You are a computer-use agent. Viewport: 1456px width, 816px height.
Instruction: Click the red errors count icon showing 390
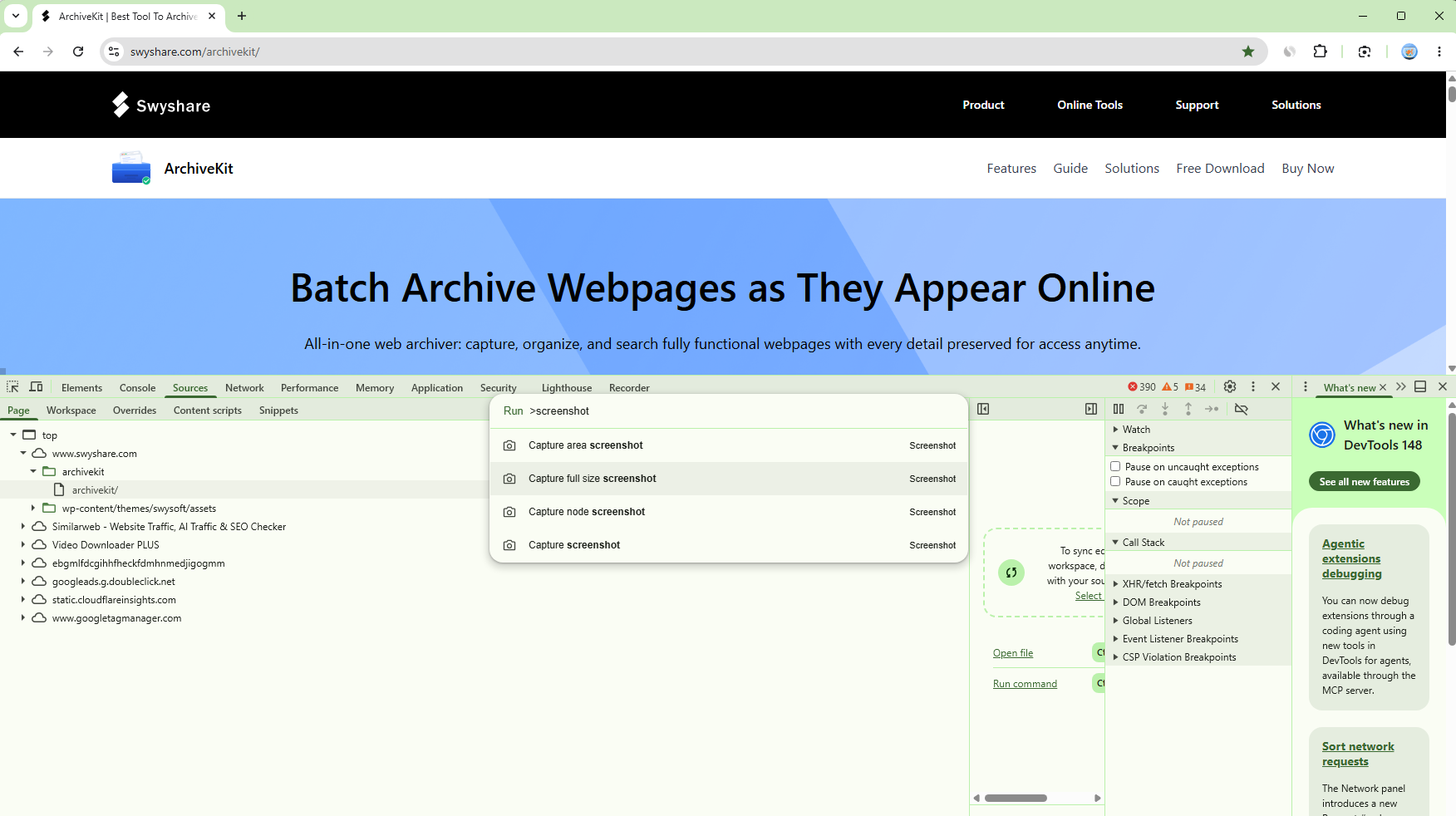[1142, 387]
